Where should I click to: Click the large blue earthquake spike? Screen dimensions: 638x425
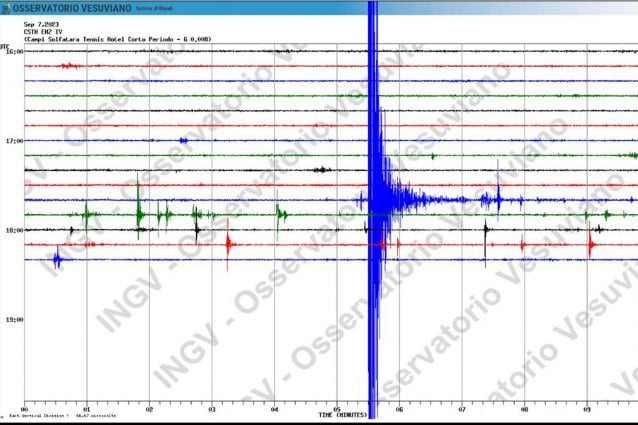pos(374,200)
